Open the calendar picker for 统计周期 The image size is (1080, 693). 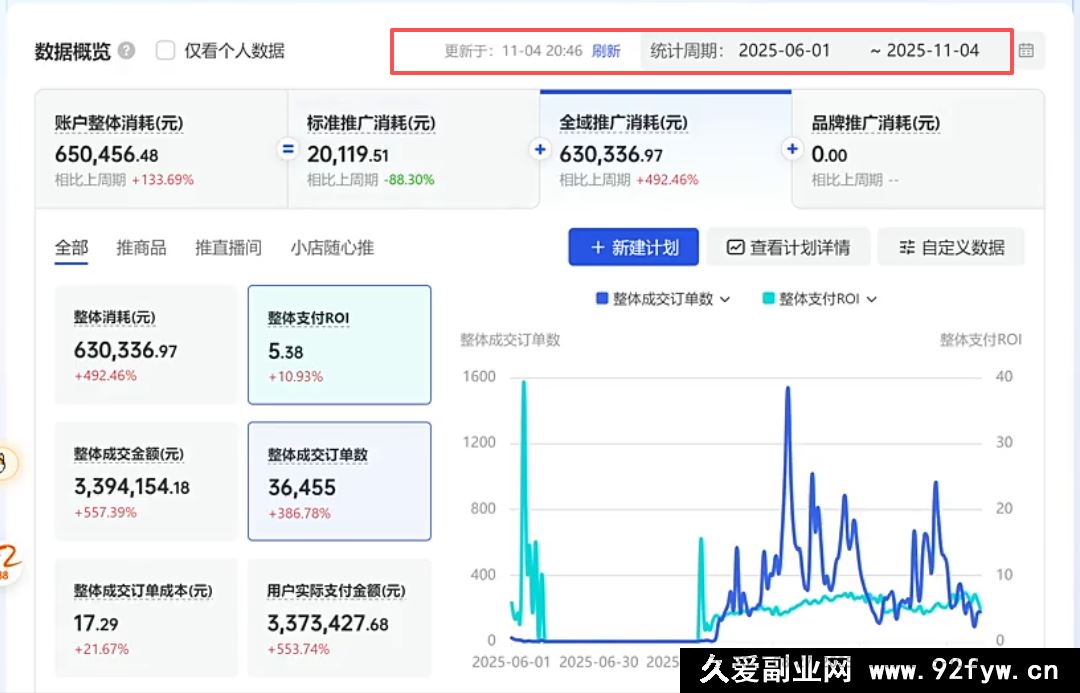point(1028,48)
